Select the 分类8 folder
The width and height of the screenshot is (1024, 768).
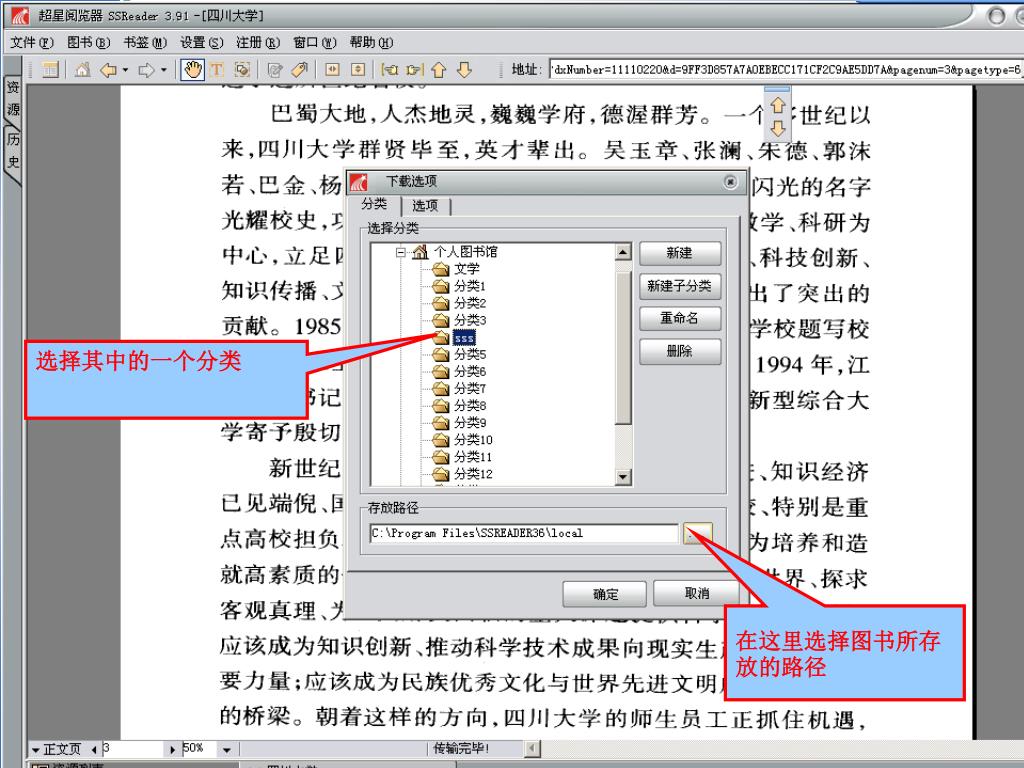click(470, 406)
